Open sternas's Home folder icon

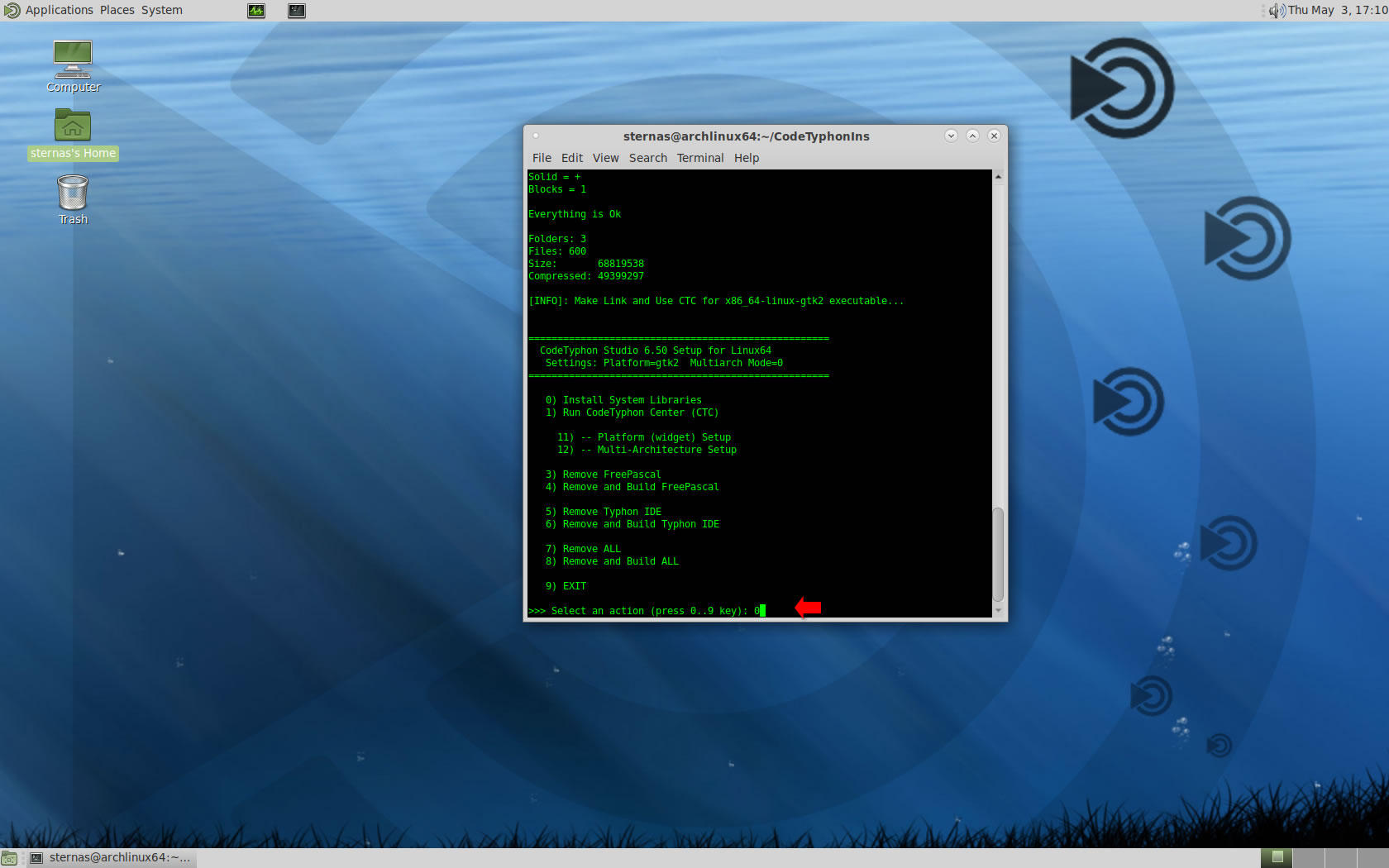[73, 134]
